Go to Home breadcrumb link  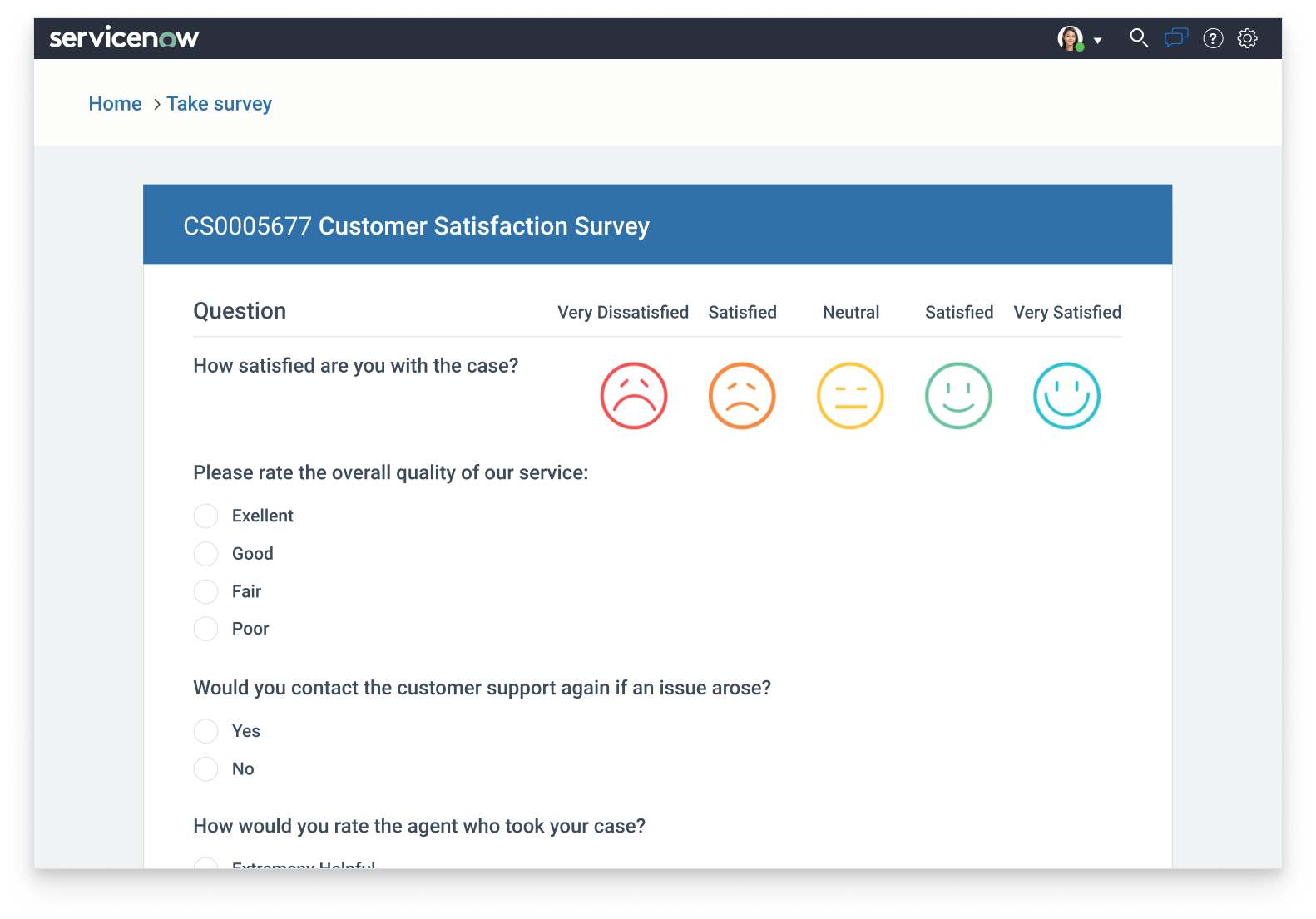(x=115, y=104)
